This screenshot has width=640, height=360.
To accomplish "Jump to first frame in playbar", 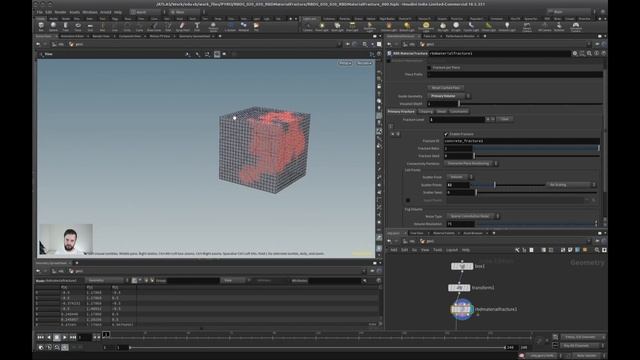I will tap(40, 337).
